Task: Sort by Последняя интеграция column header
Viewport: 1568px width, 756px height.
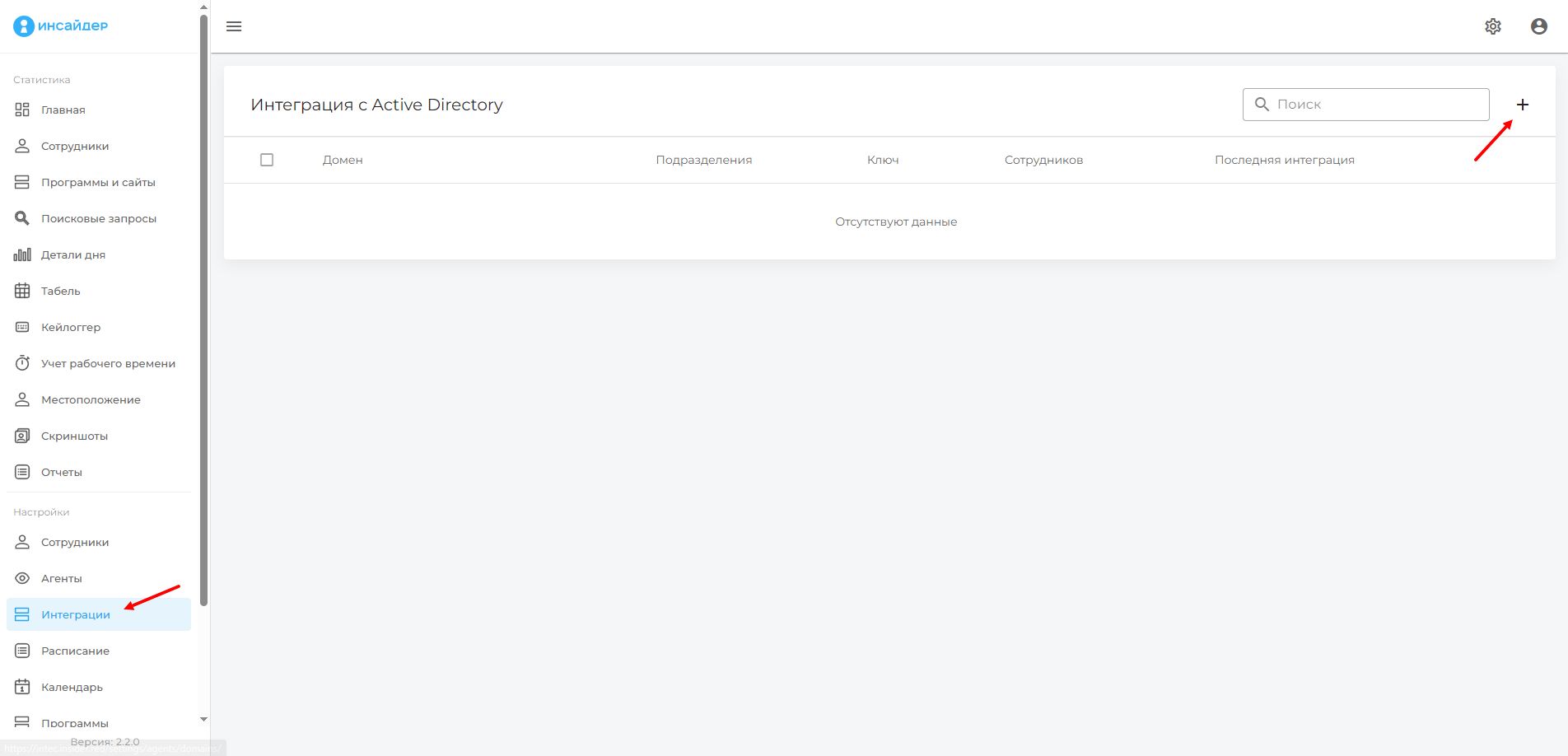Action: click(1284, 160)
